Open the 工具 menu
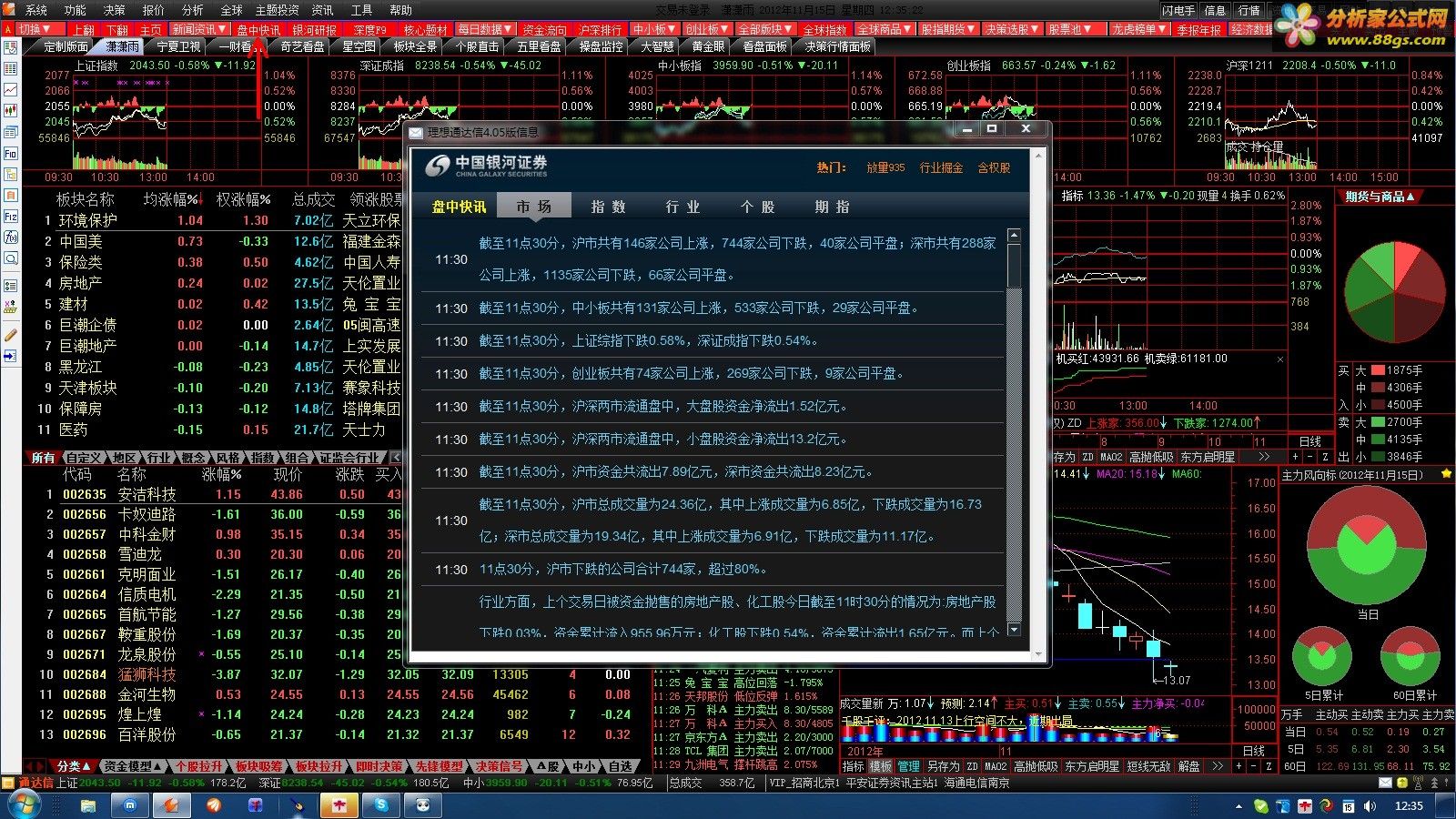The width and height of the screenshot is (1456, 819). click(362, 10)
